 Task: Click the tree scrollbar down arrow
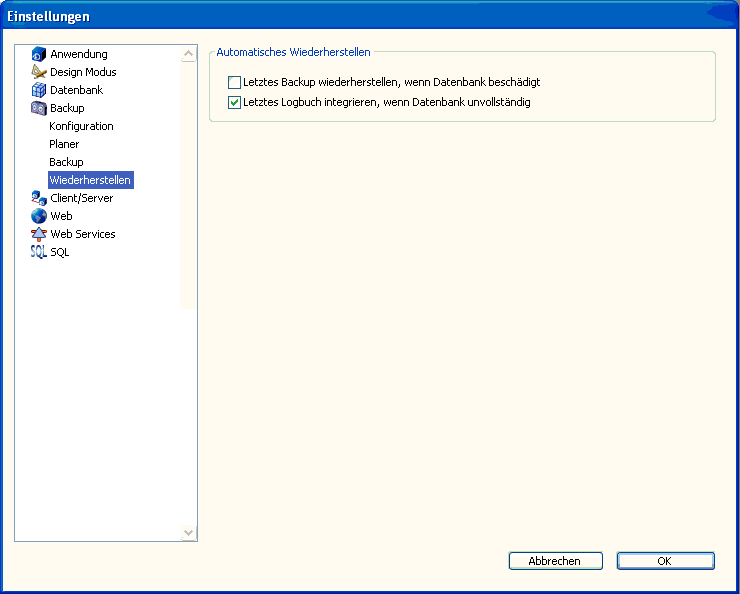188,533
